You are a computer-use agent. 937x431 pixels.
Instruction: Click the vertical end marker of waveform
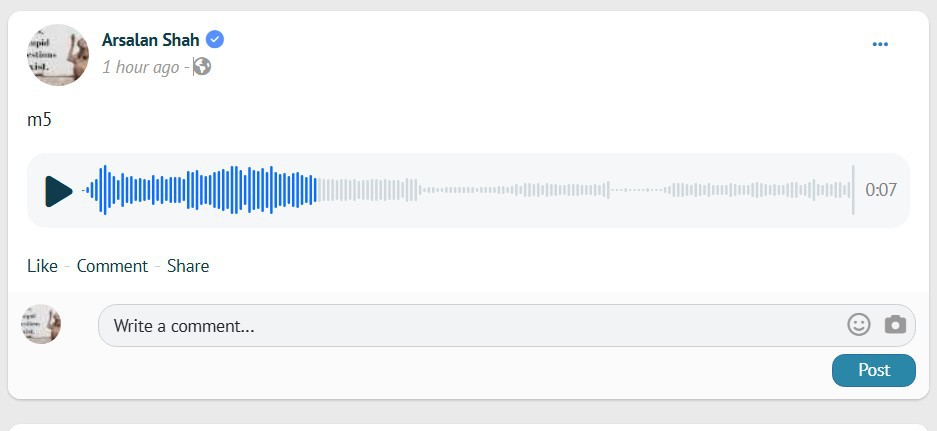point(853,190)
